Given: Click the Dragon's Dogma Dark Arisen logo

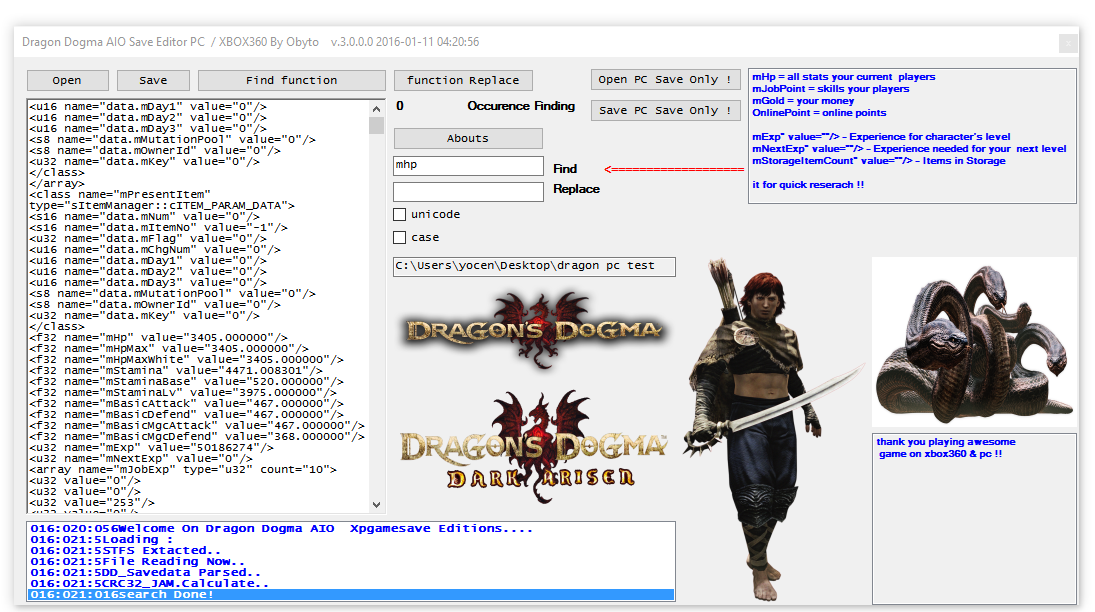Looking at the screenshot, I should pyautogui.click(x=533, y=444).
